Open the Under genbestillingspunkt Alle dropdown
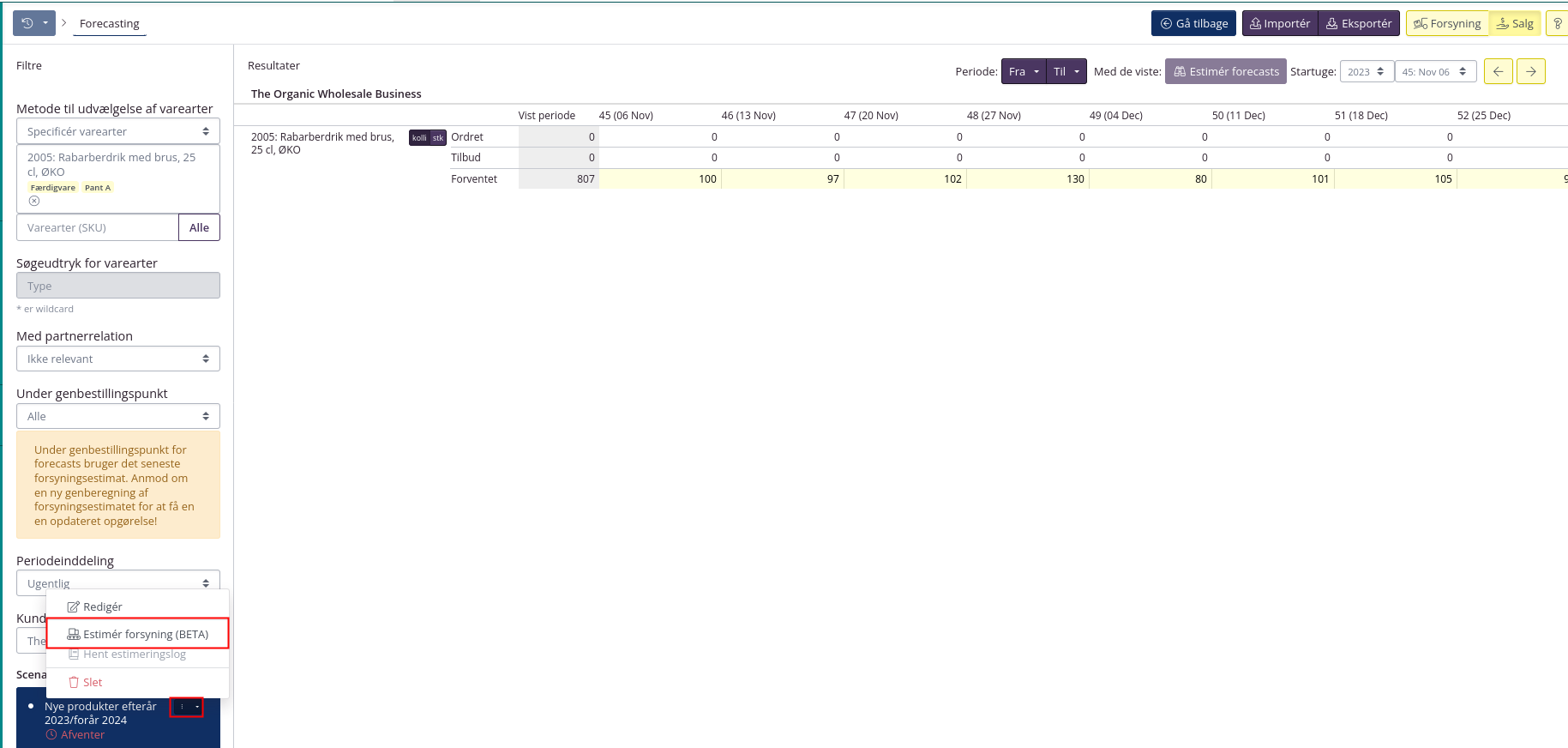This screenshot has height=748, width=1568. [118, 416]
